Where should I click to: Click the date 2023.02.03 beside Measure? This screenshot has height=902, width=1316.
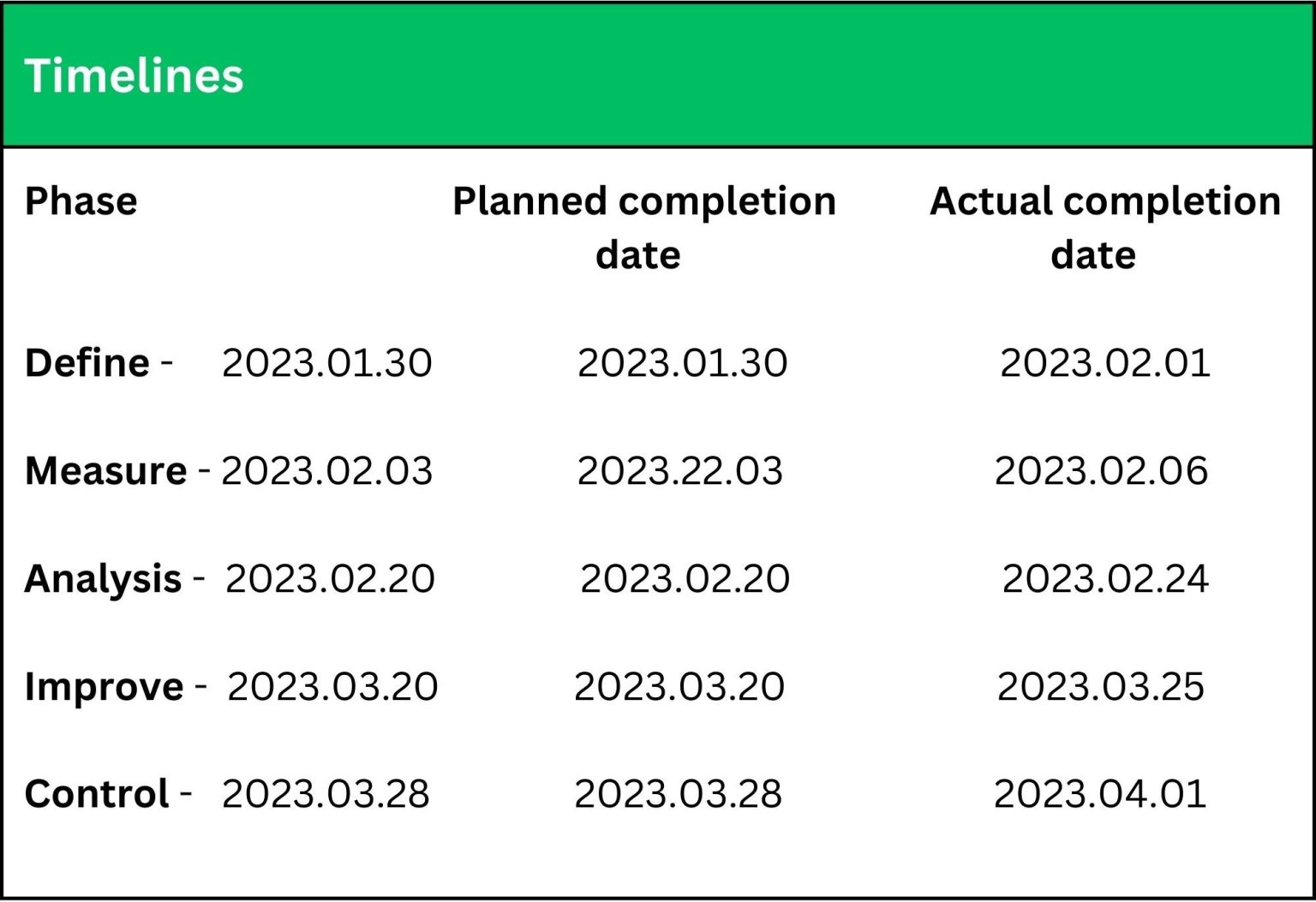pyautogui.click(x=326, y=470)
